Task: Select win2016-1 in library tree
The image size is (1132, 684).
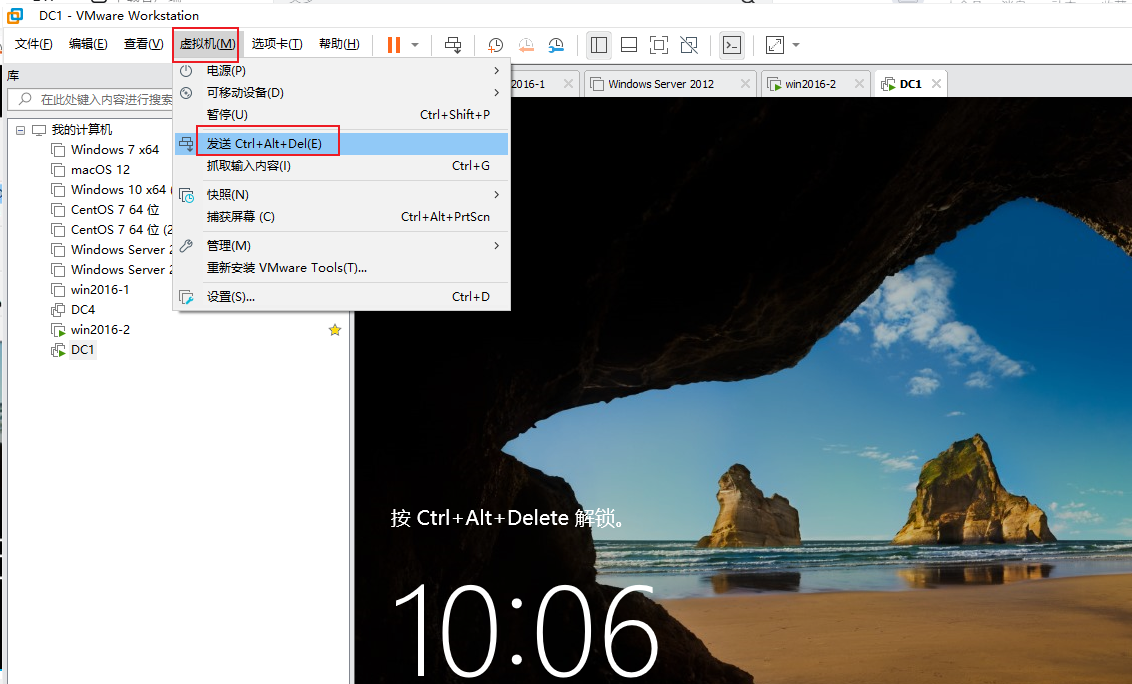Action: pos(100,290)
